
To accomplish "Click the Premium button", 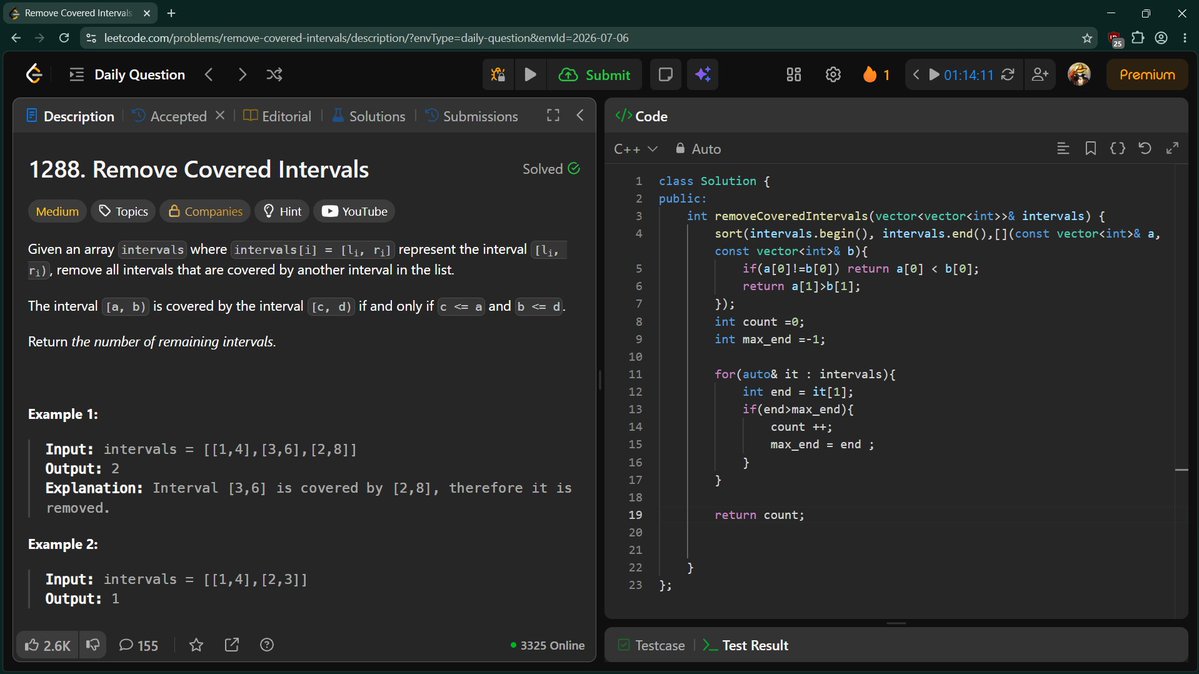I will tap(1147, 74).
